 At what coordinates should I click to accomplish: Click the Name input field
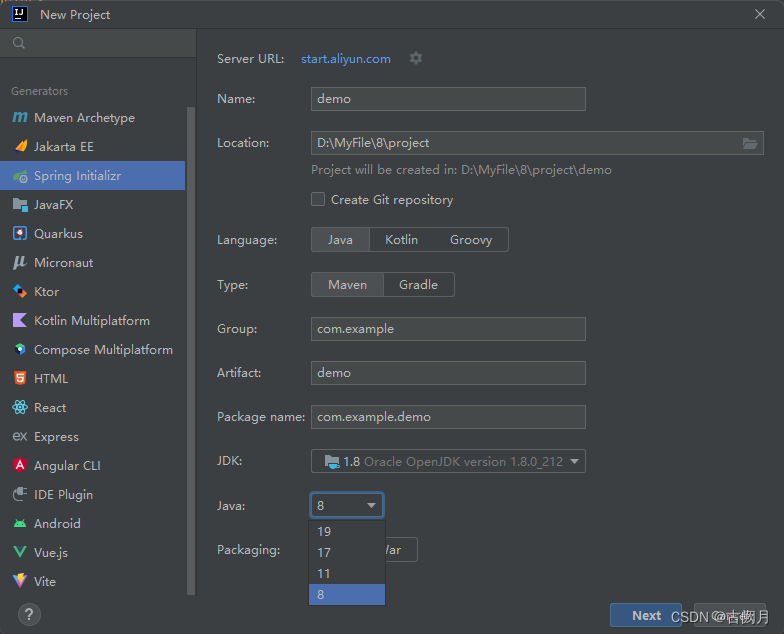click(x=448, y=99)
